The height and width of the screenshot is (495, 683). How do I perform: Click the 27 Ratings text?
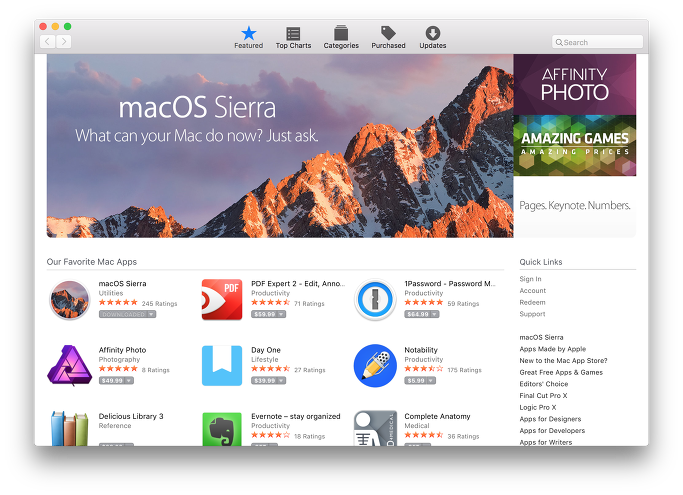(310, 370)
